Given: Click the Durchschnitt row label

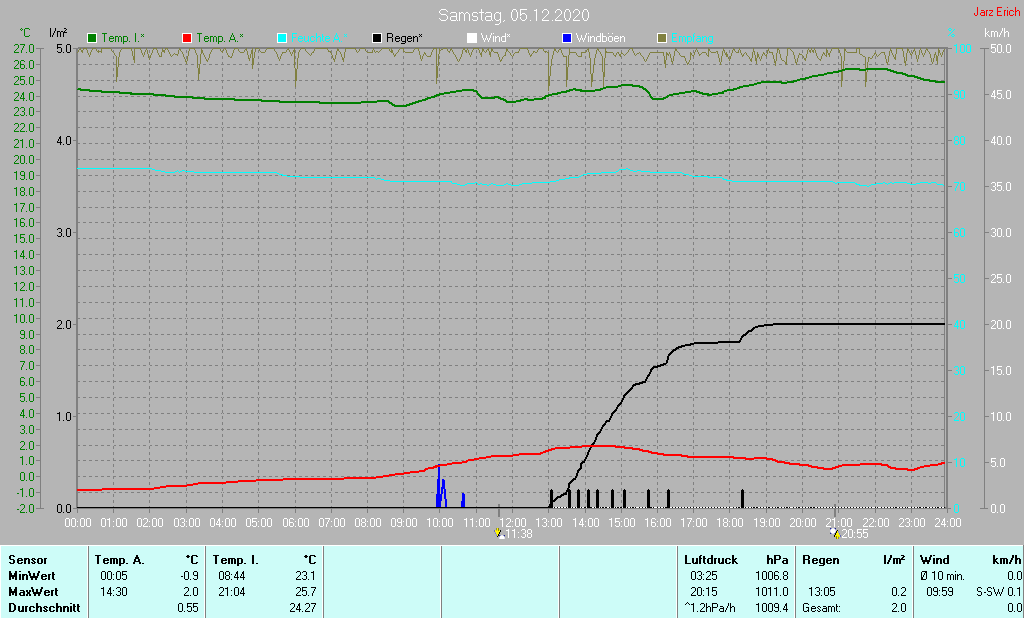Looking at the screenshot, I should click(41, 608).
